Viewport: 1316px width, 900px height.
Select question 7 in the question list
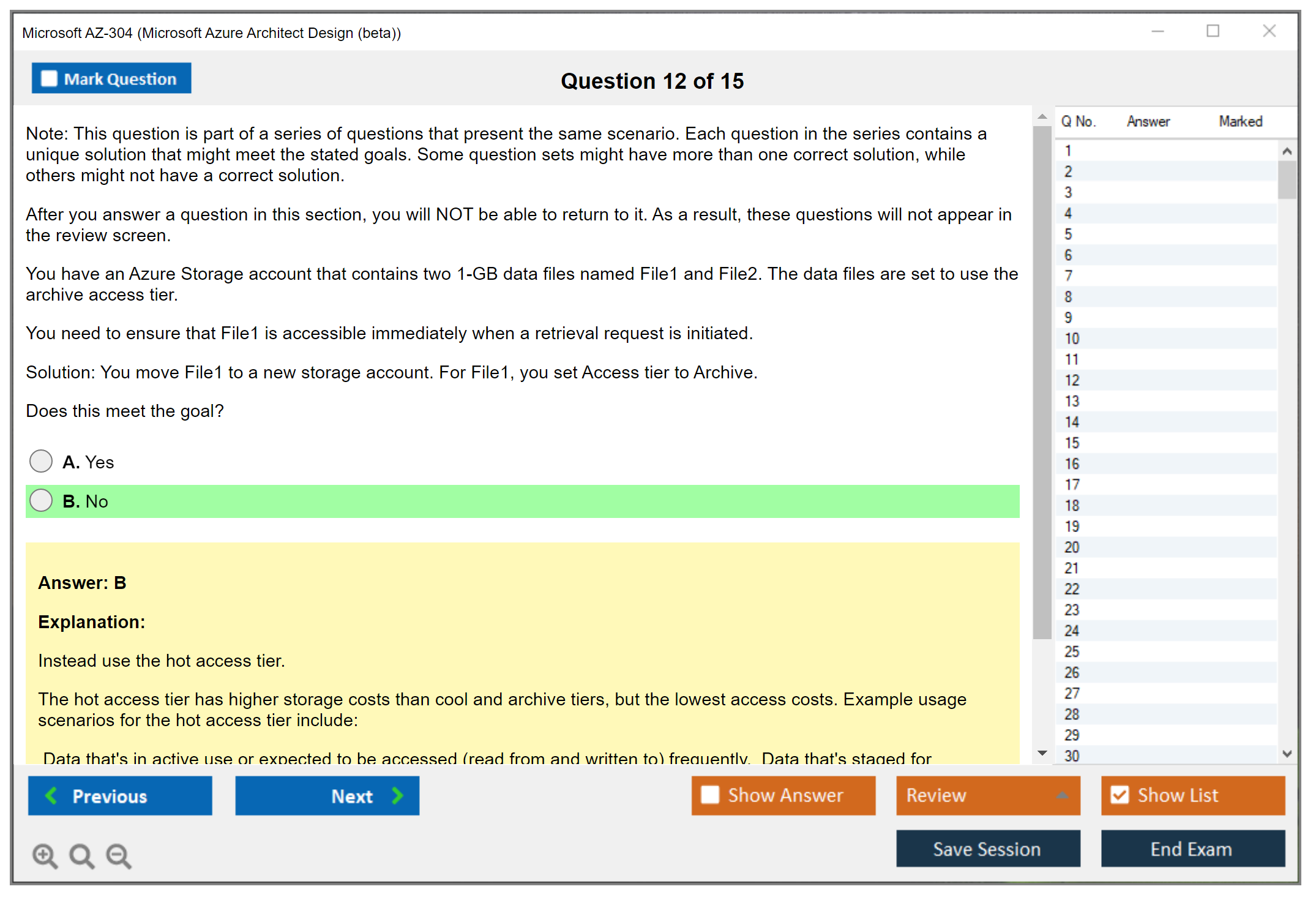click(1068, 276)
